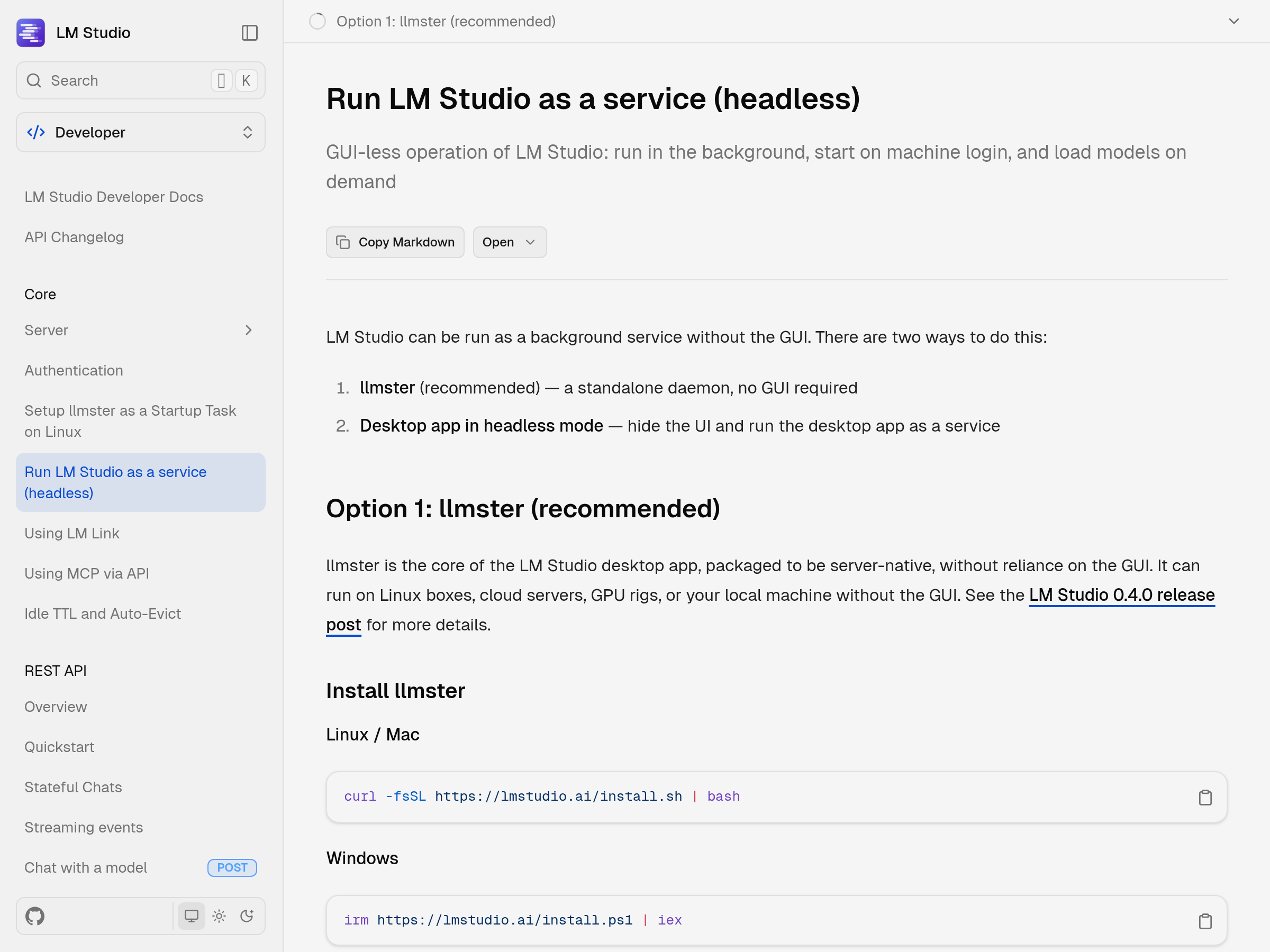Open the Streaming events page
This screenshot has width=1270, height=952.
[x=84, y=828]
